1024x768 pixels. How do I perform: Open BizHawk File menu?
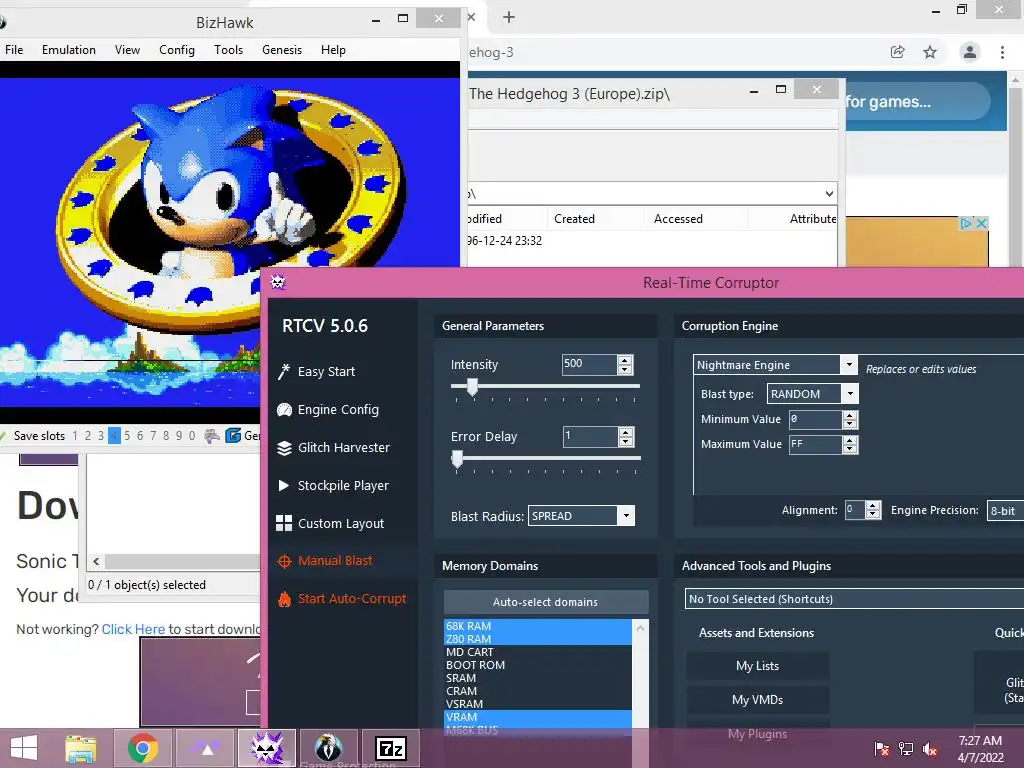click(14, 50)
